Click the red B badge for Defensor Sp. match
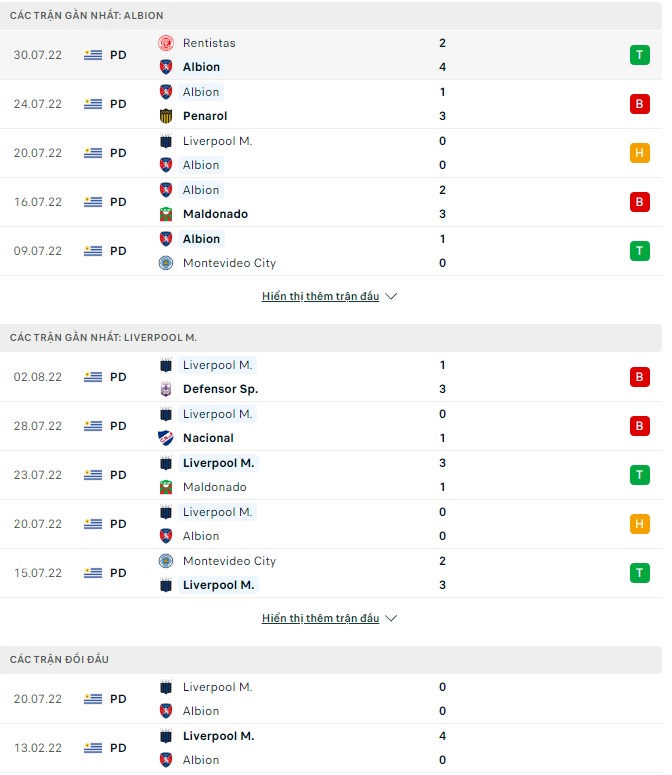Image resolution: width=672 pixels, height=775 pixels. click(639, 377)
